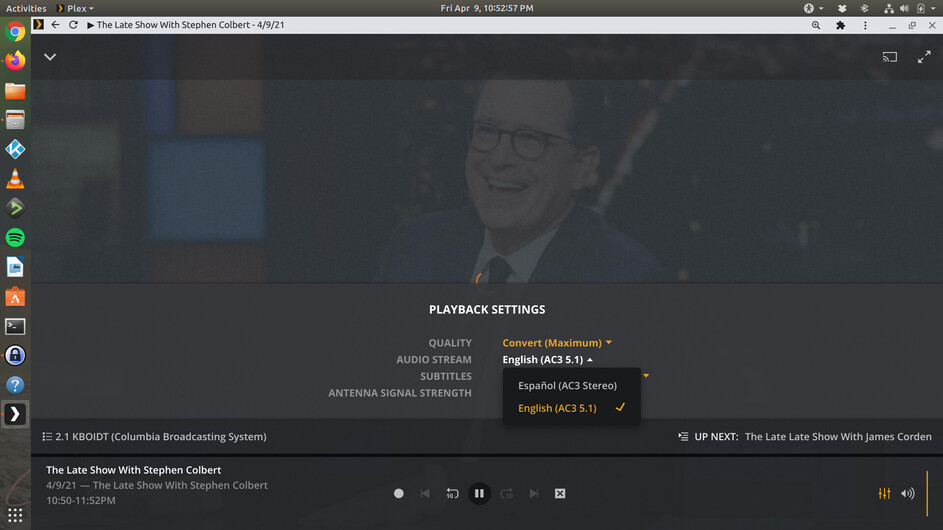Open the Plex app menu in top bar
Screen dimensions: 943x530
[75, 8]
